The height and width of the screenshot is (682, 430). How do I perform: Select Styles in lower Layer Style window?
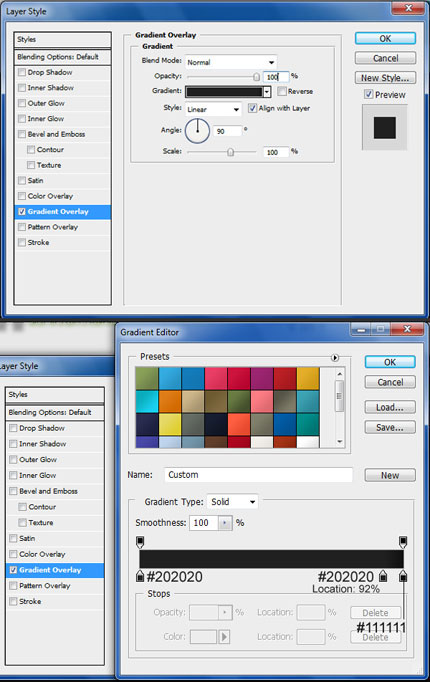click(x=55, y=394)
